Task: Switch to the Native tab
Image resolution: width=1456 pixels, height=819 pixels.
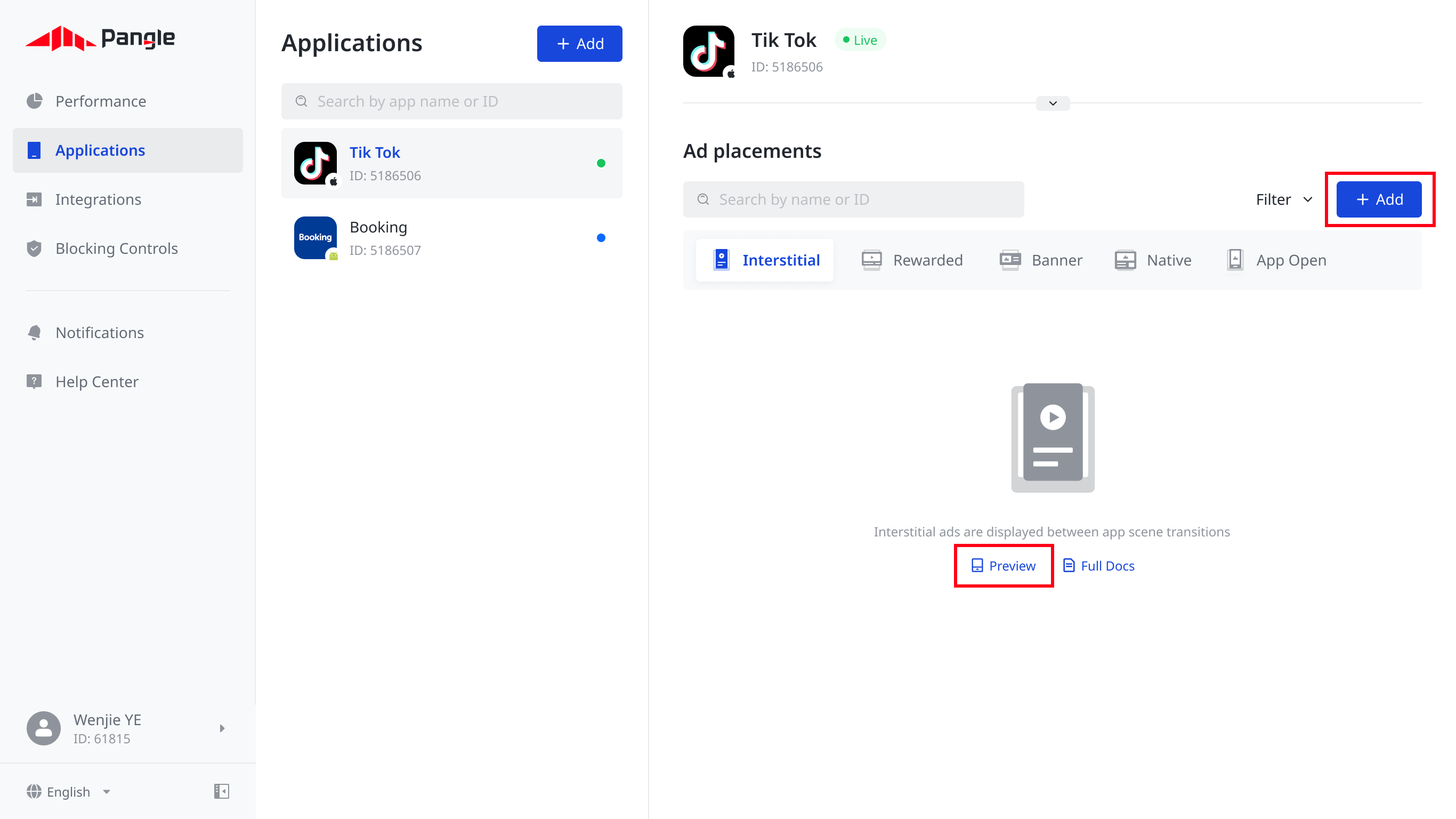Action: [x=1152, y=260]
